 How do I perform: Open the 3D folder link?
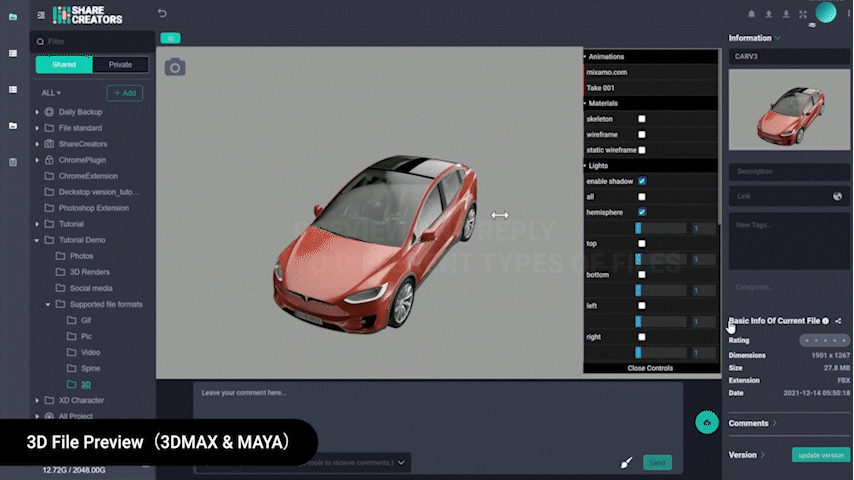(86, 385)
